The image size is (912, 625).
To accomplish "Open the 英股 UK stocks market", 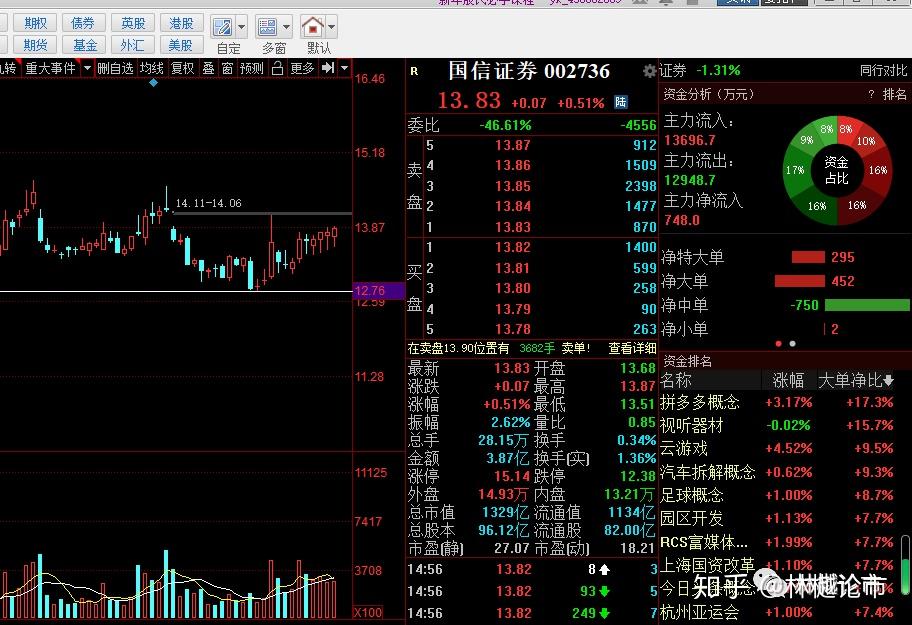I will (133, 23).
